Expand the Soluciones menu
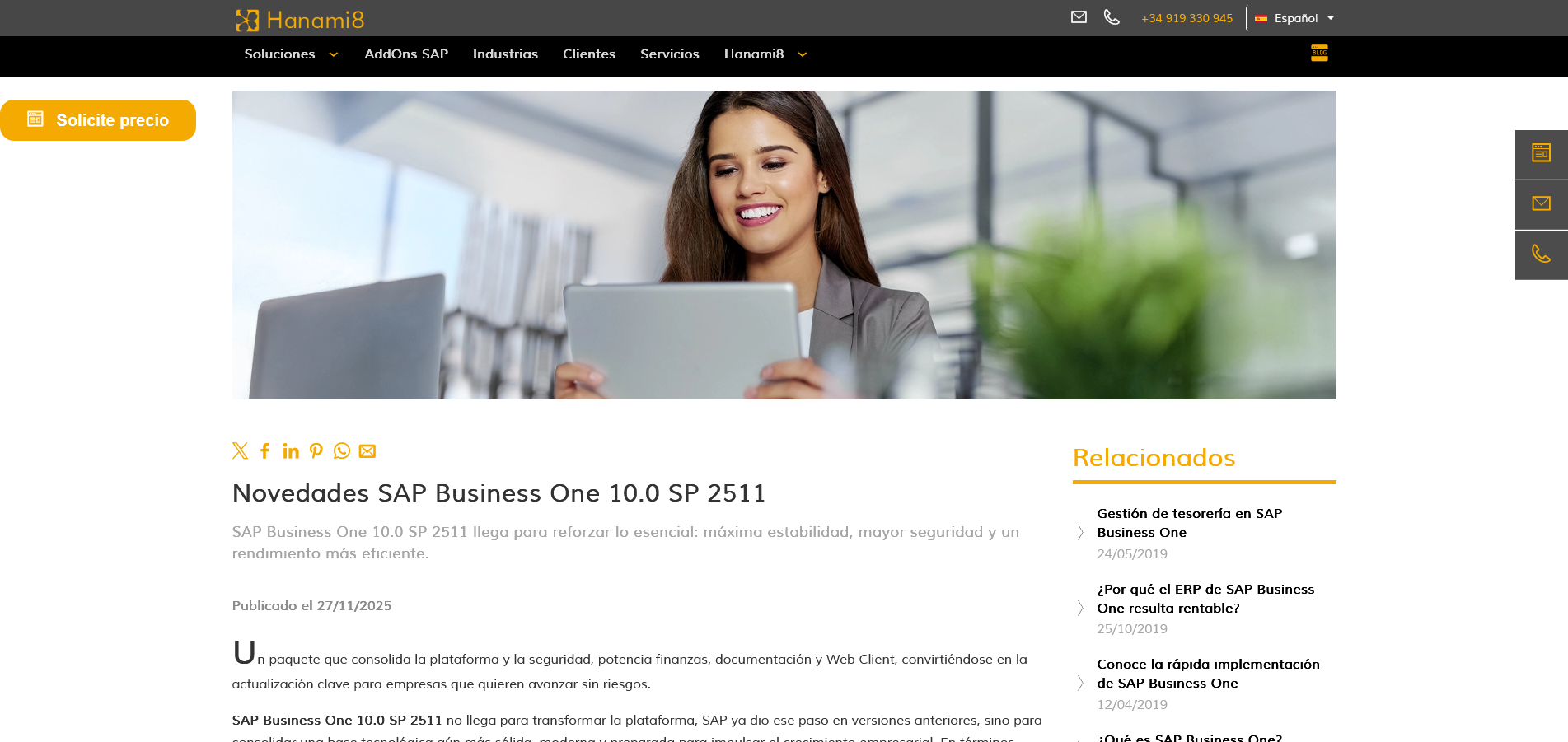 point(291,54)
